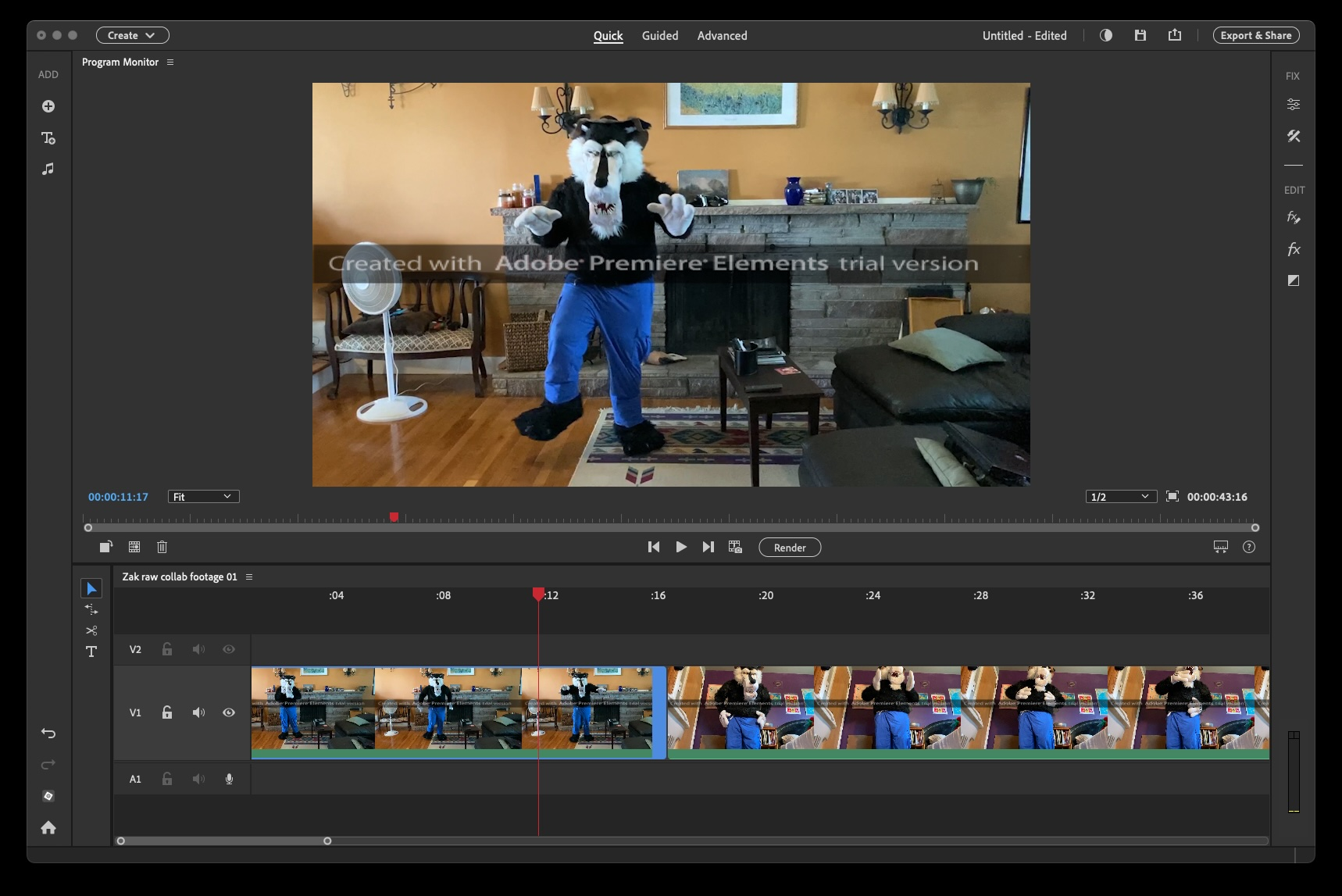Click the Save project disk icon
Viewport: 1342px width, 896px height.
(x=1140, y=35)
